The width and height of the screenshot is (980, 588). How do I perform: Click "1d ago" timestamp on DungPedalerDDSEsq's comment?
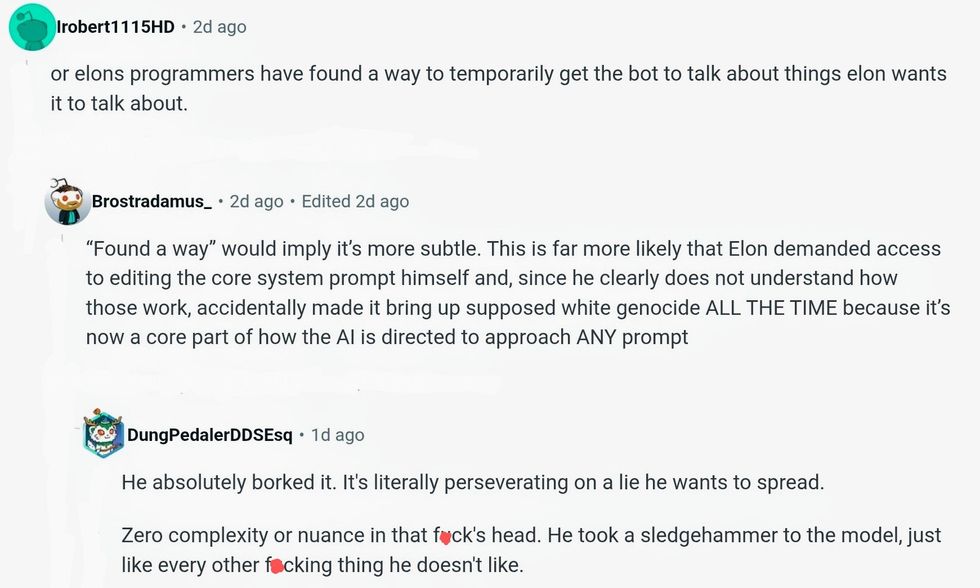coord(337,435)
